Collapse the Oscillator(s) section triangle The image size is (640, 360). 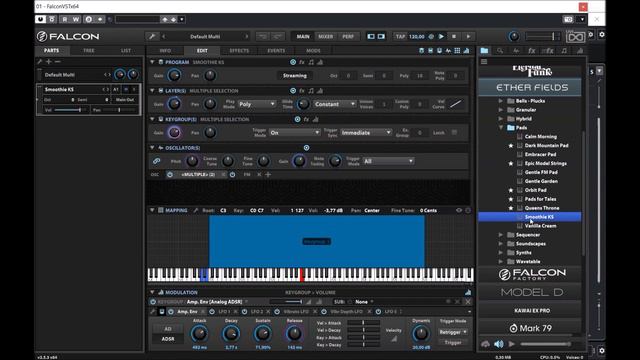pos(152,148)
